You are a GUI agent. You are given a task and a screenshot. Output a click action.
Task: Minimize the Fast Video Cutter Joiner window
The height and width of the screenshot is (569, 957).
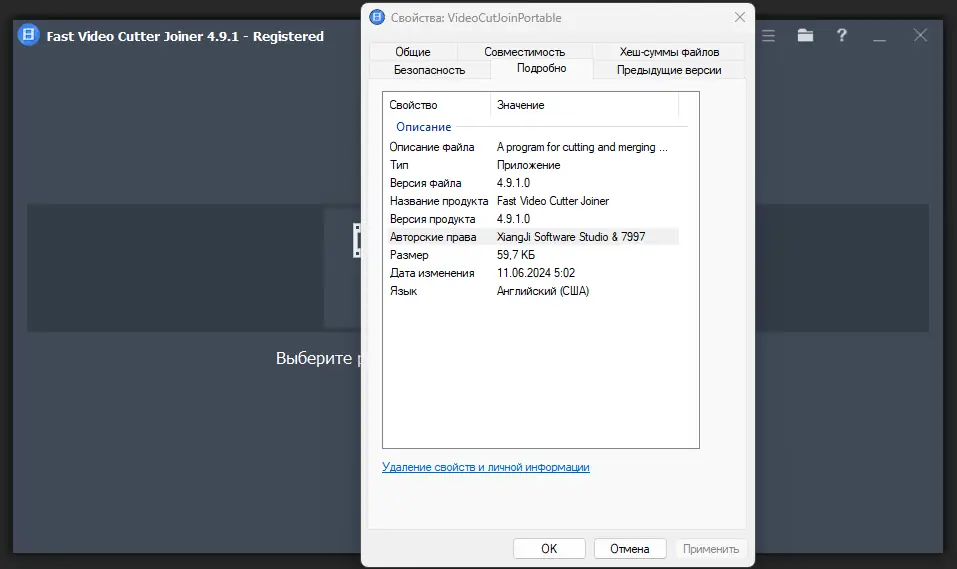pos(880,36)
